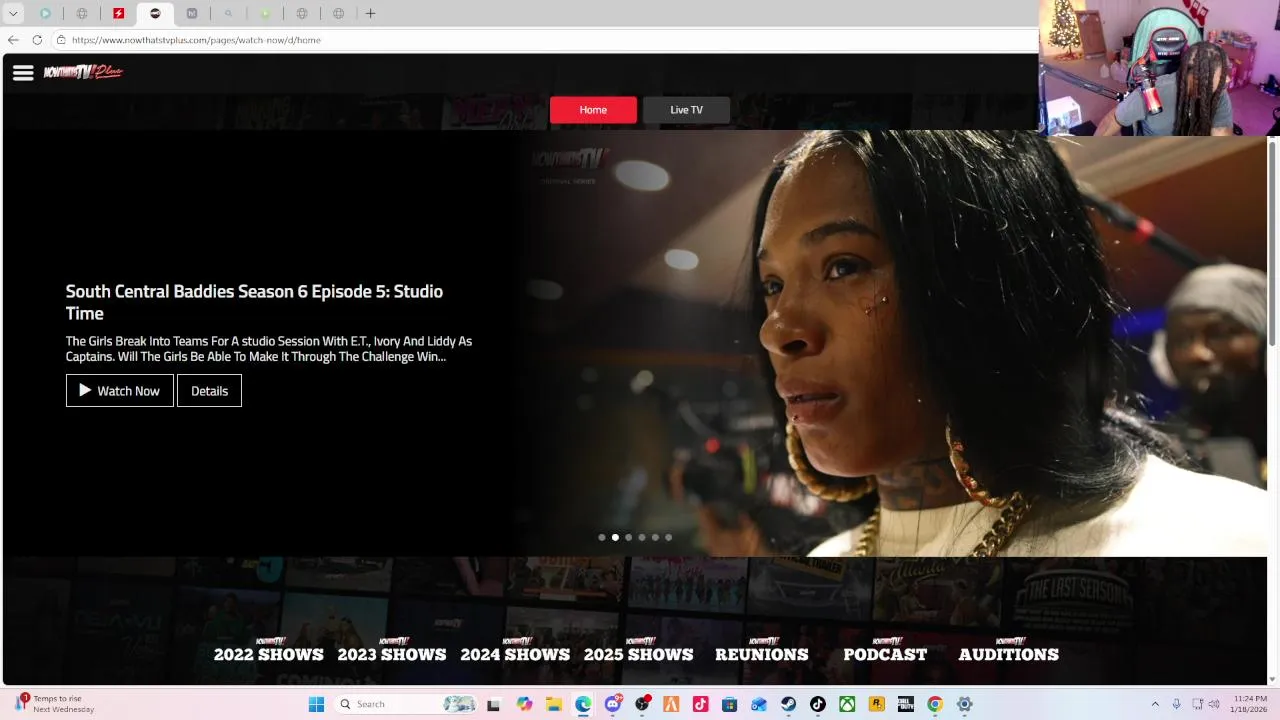The image size is (1280, 720).
Task: Open the 2024 Shows category
Action: [x=515, y=651]
